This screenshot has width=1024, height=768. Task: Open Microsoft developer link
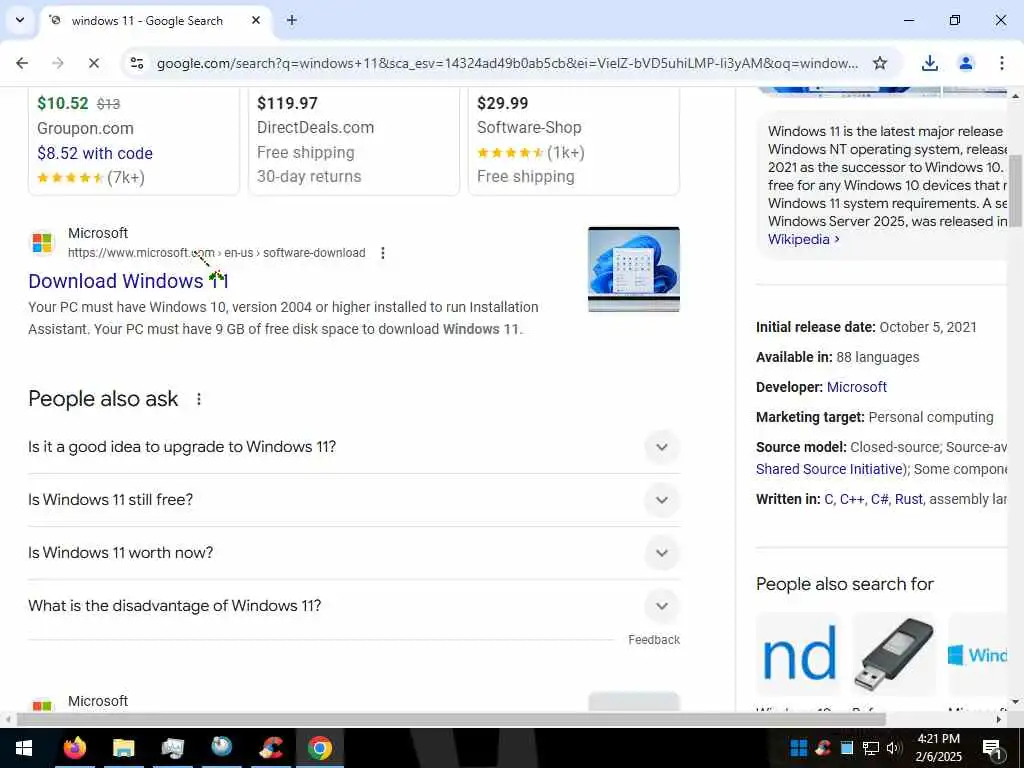(x=857, y=387)
